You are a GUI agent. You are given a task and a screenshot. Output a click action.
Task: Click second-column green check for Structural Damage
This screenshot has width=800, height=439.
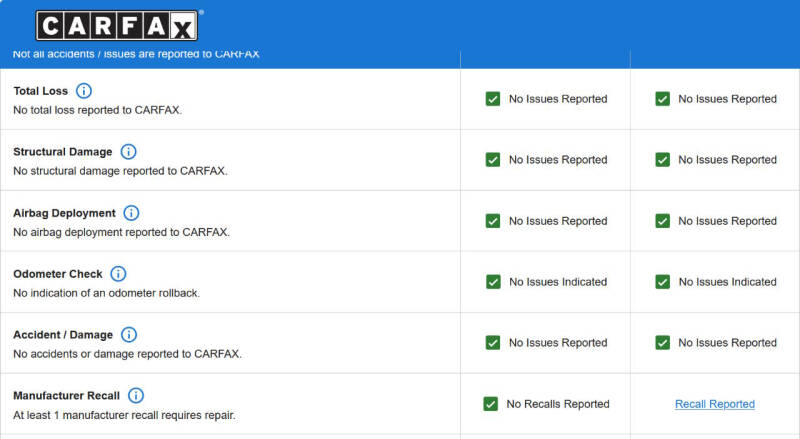(x=662, y=160)
